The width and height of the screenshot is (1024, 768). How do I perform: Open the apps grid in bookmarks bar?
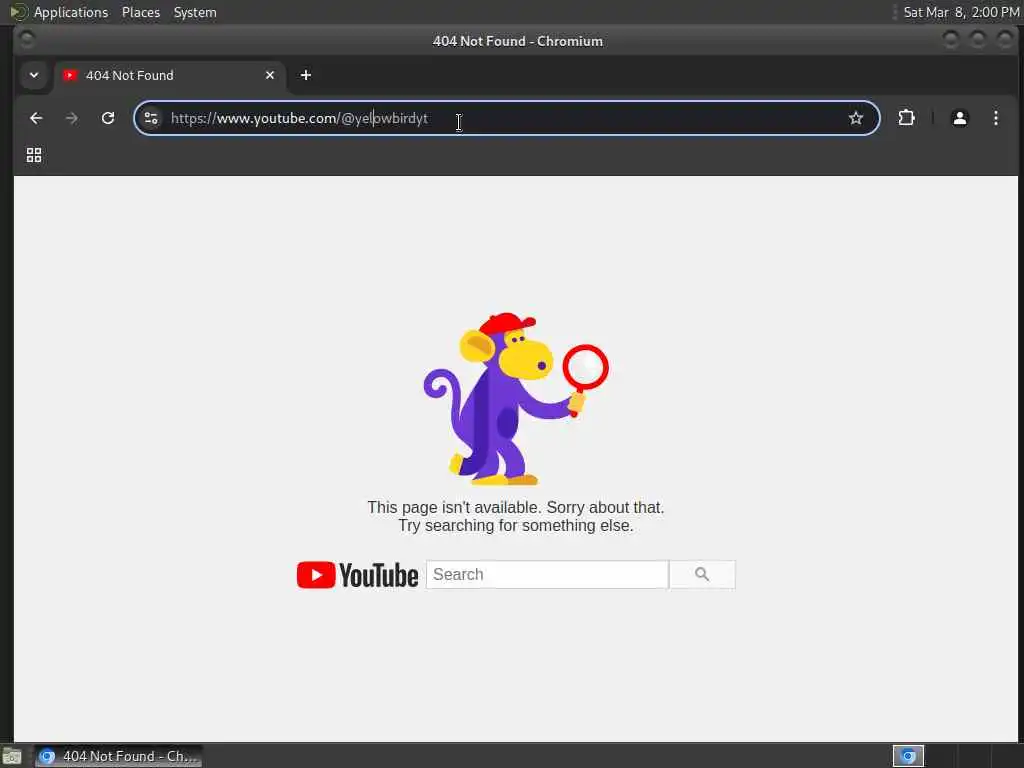(x=34, y=155)
